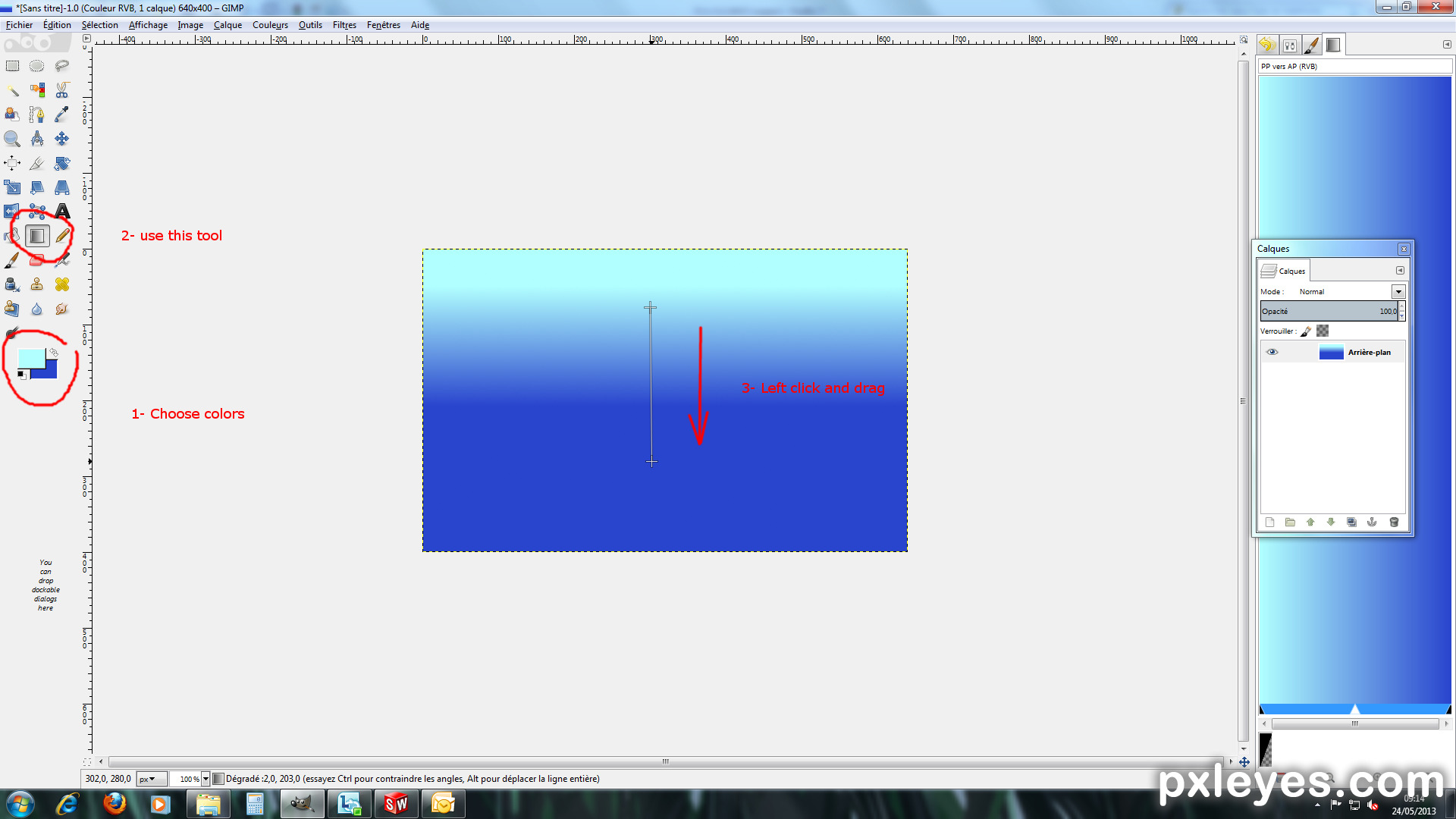The width and height of the screenshot is (1456, 819).
Task: Select the Paths tool
Action: (x=36, y=115)
